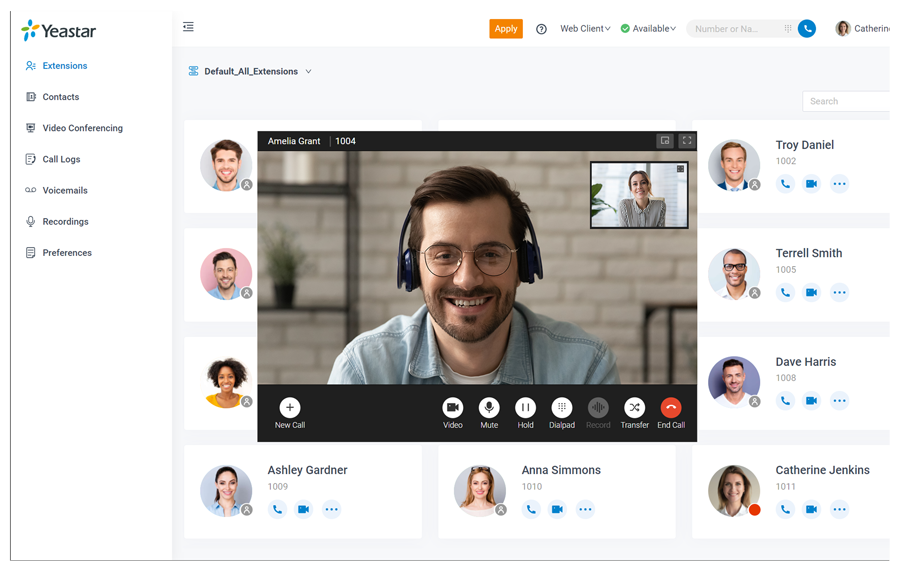Start video call with Terrell Smith

point(811,292)
